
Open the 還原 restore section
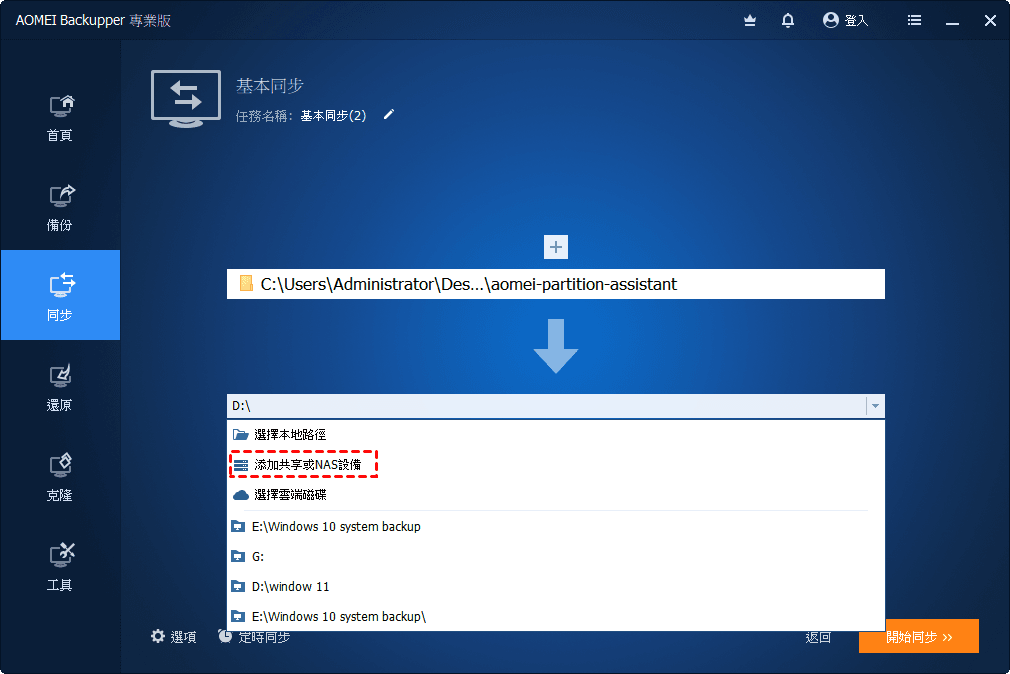[x=60, y=387]
